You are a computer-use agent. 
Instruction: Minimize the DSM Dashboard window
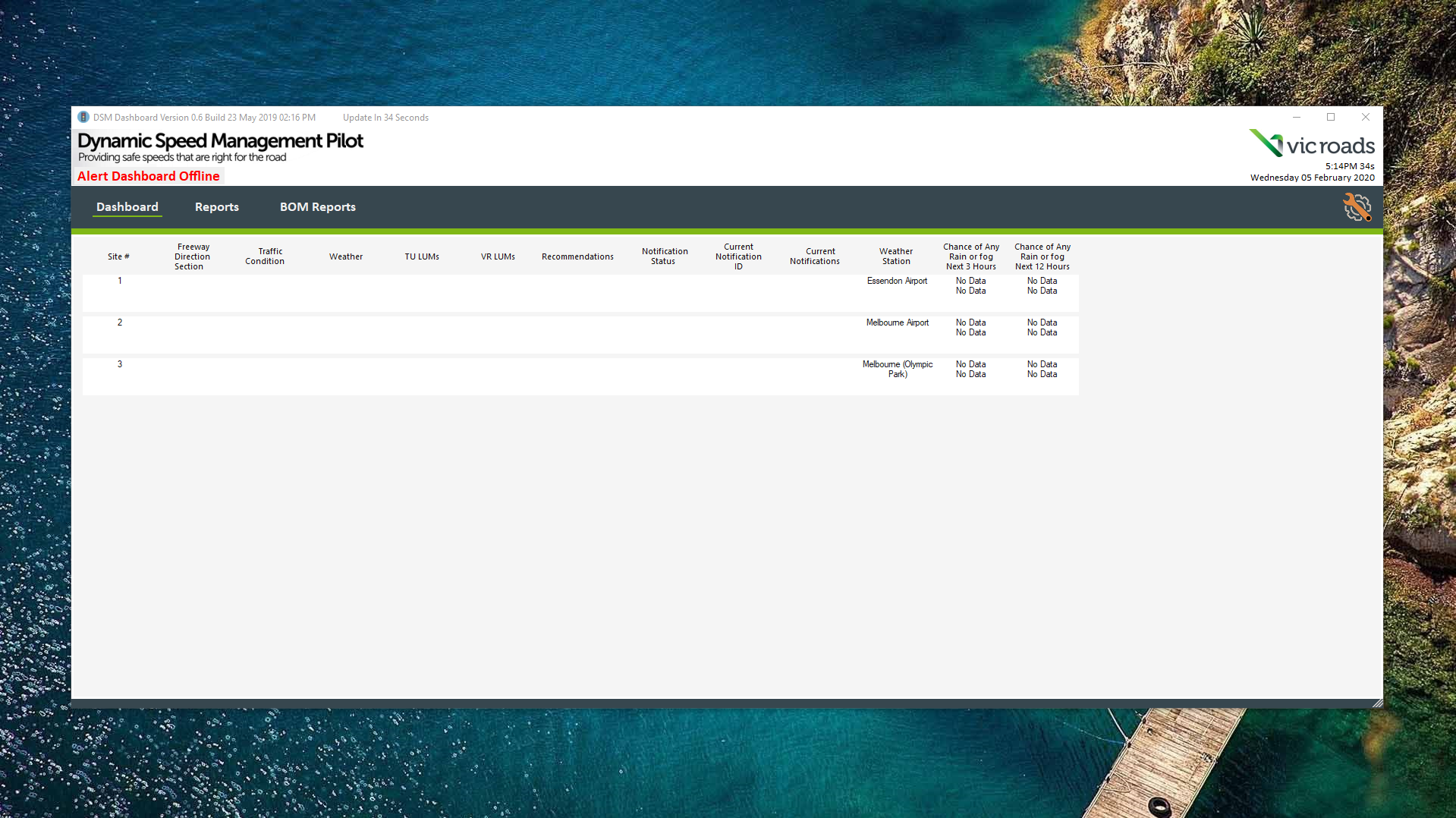click(1297, 118)
